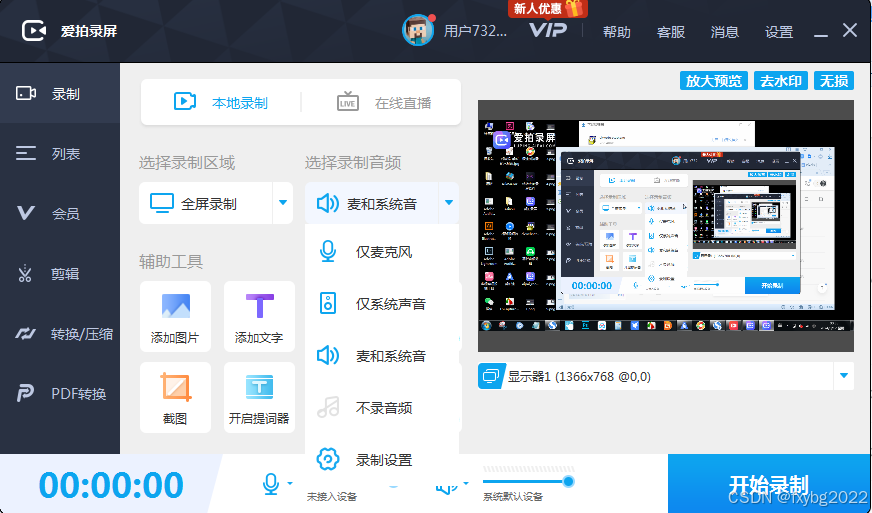Expand the microphone device arrow
Viewport: 872px width, 513px height.
(x=290, y=484)
